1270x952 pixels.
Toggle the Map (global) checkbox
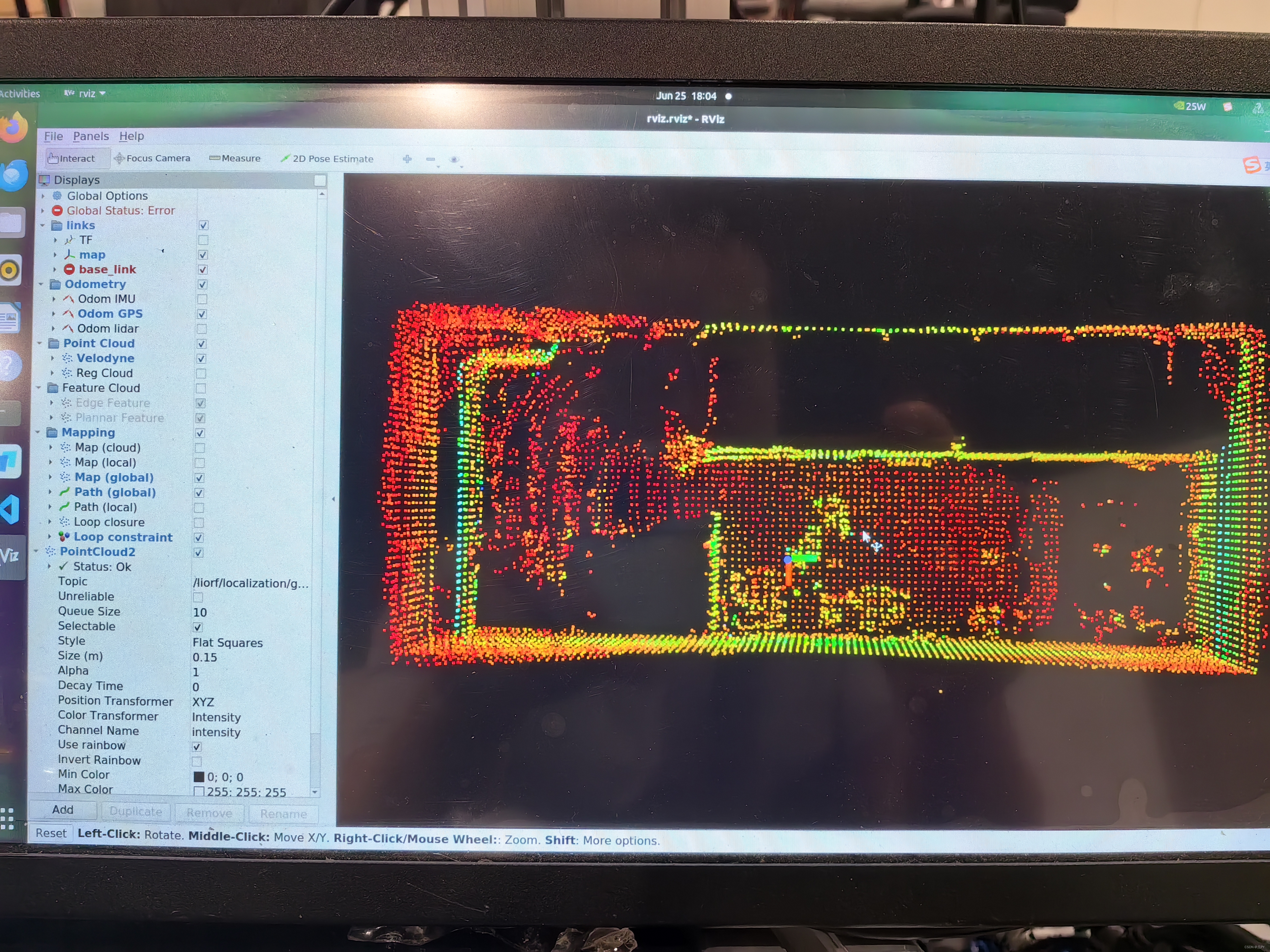[x=199, y=478]
